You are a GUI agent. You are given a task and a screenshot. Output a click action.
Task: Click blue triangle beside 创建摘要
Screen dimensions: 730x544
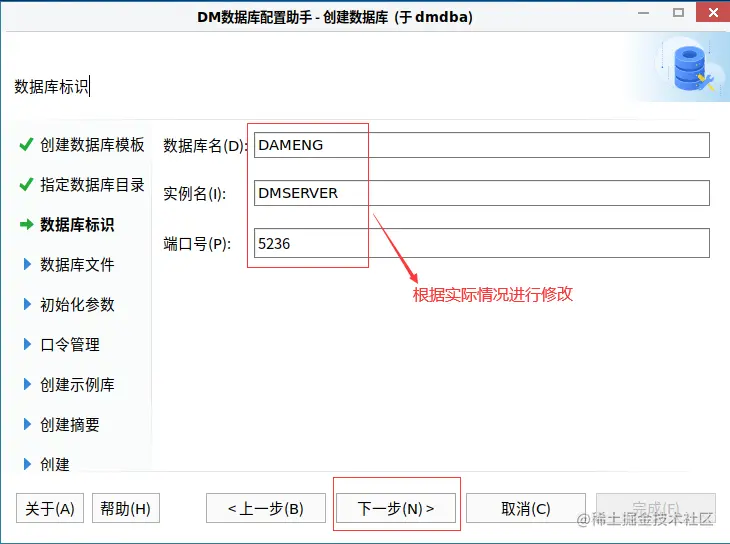27,424
